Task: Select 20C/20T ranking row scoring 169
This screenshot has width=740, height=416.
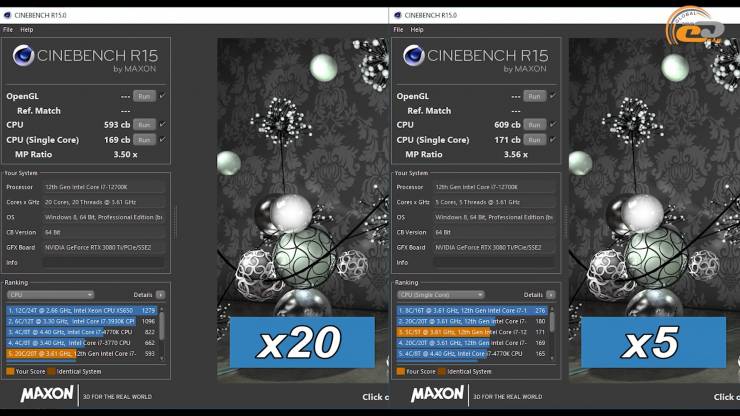Action: click(x=472, y=343)
